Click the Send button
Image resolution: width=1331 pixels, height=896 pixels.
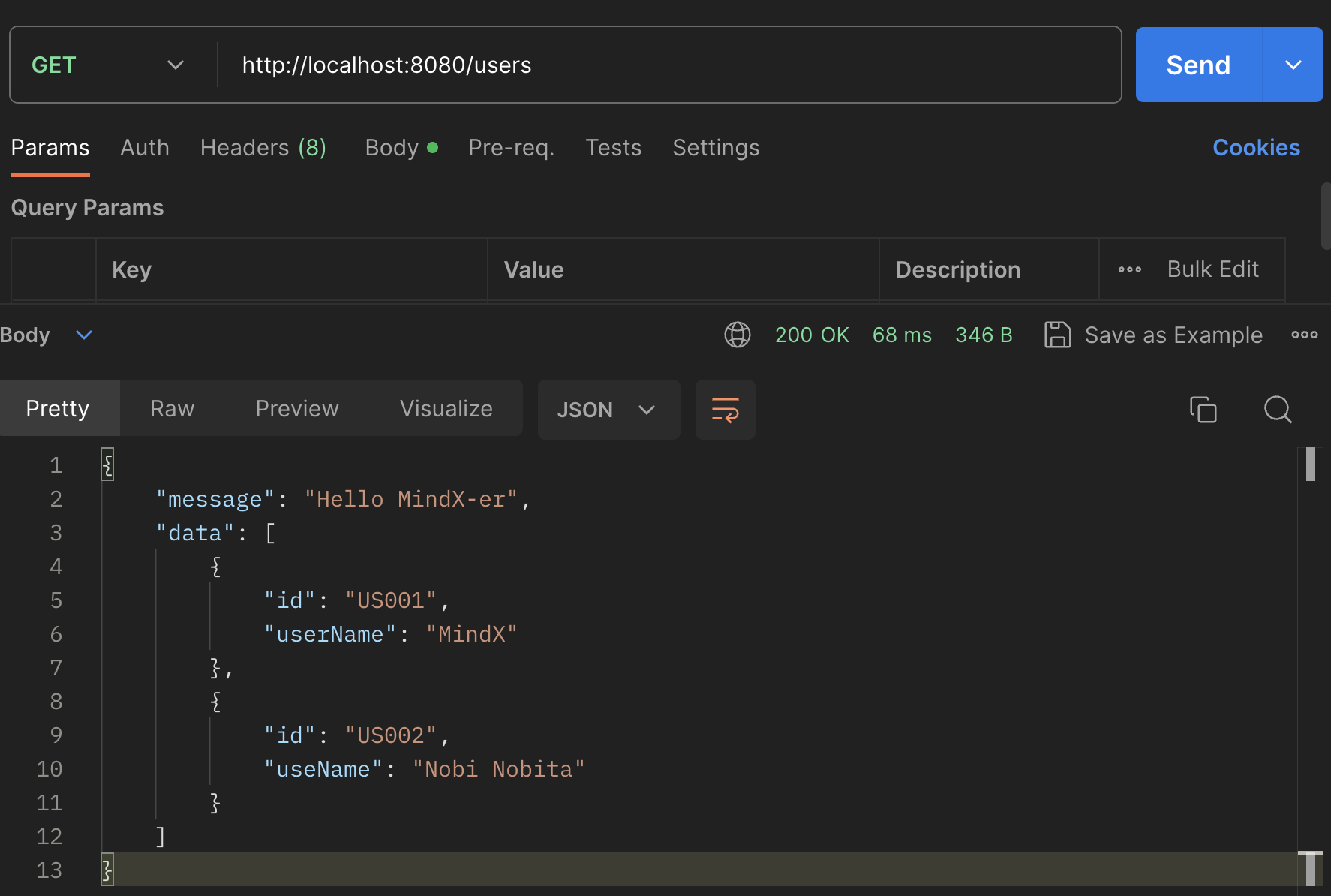point(1198,65)
